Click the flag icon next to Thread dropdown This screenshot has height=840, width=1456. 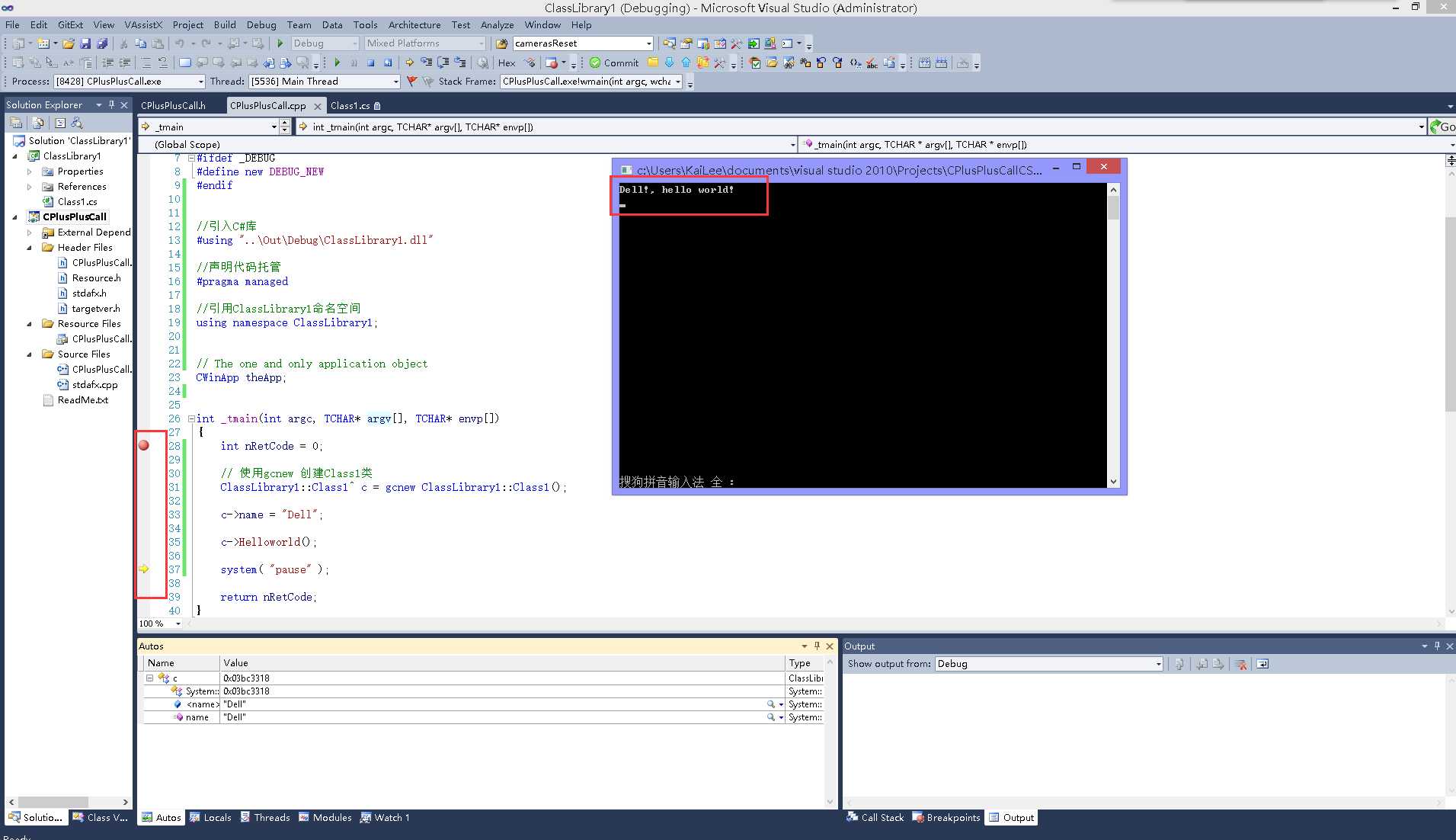[x=411, y=82]
